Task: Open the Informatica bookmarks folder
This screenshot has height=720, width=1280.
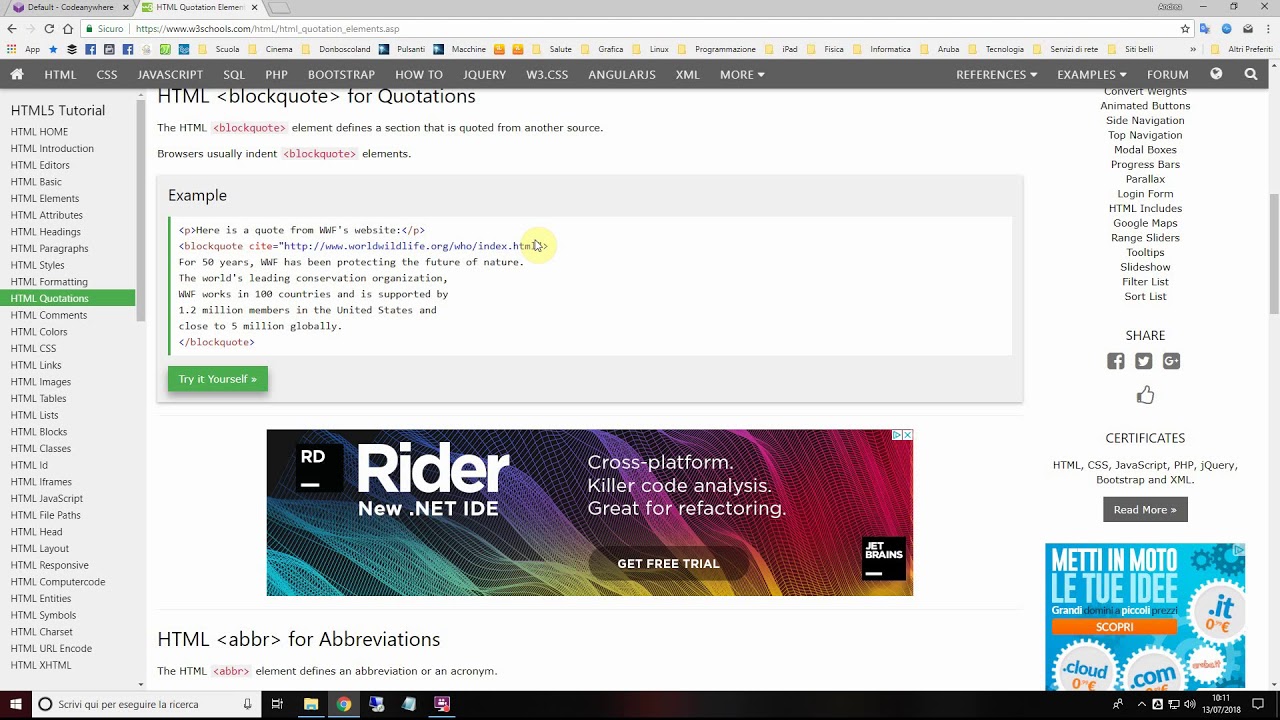Action: tap(881, 49)
